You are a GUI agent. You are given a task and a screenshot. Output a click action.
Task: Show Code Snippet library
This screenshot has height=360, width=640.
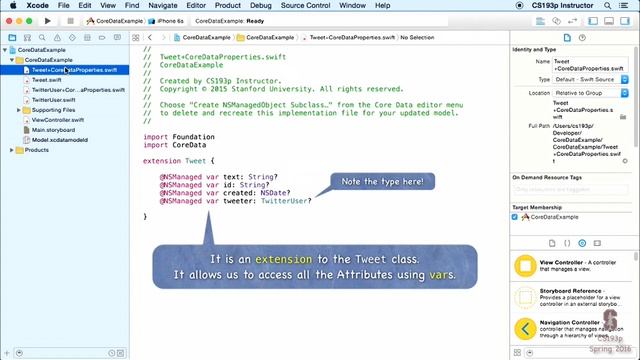pyautogui.click(x=567, y=243)
